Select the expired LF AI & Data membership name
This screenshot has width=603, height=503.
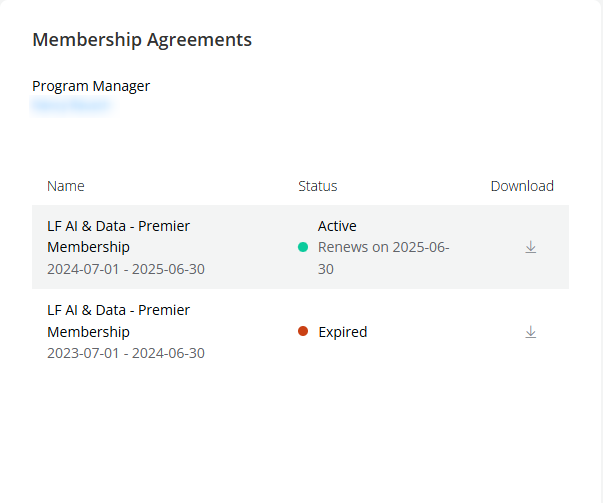click(x=118, y=321)
